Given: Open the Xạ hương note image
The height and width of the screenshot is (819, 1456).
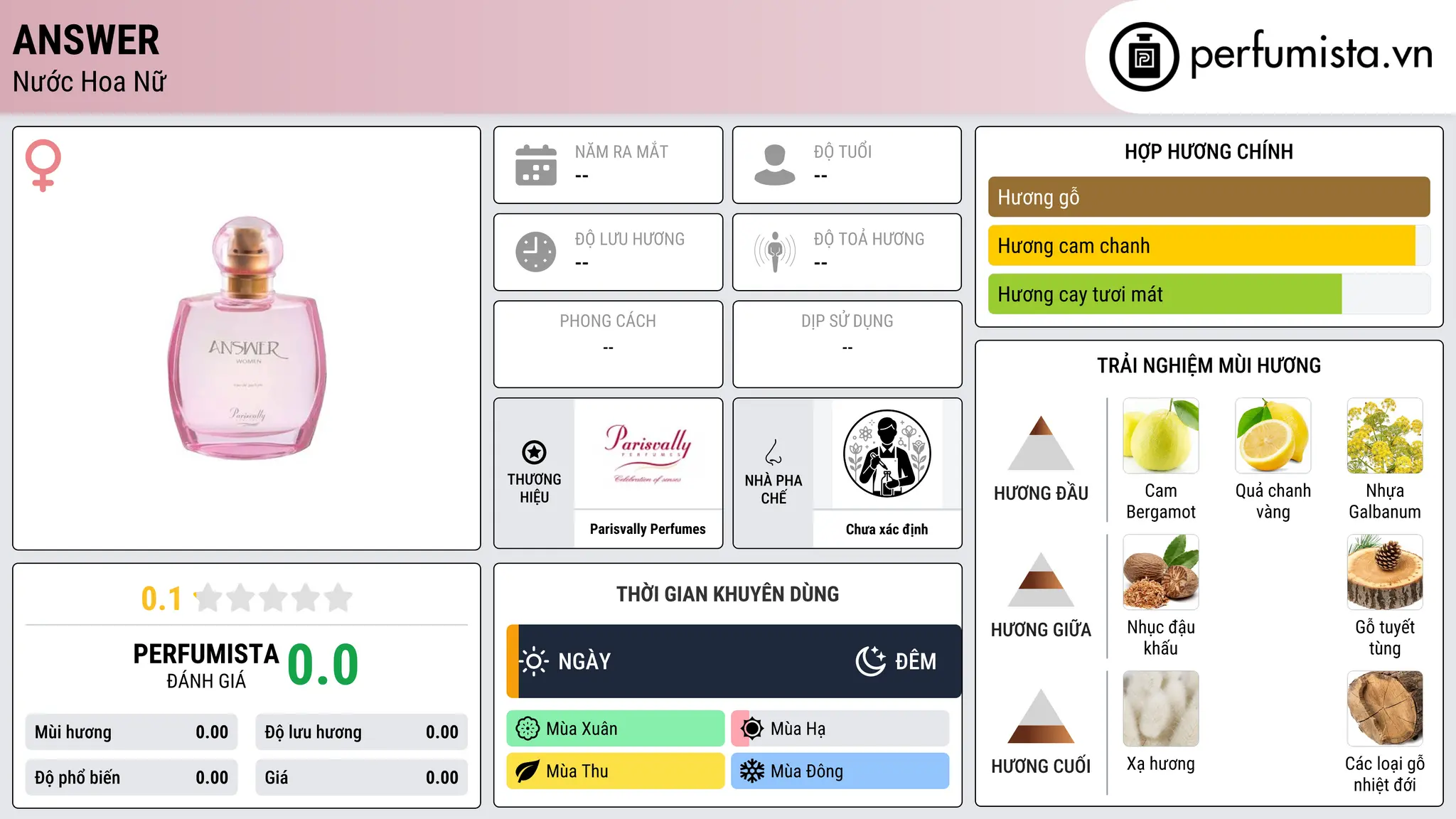Looking at the screenshot, I should click(x=1161, y=709).
